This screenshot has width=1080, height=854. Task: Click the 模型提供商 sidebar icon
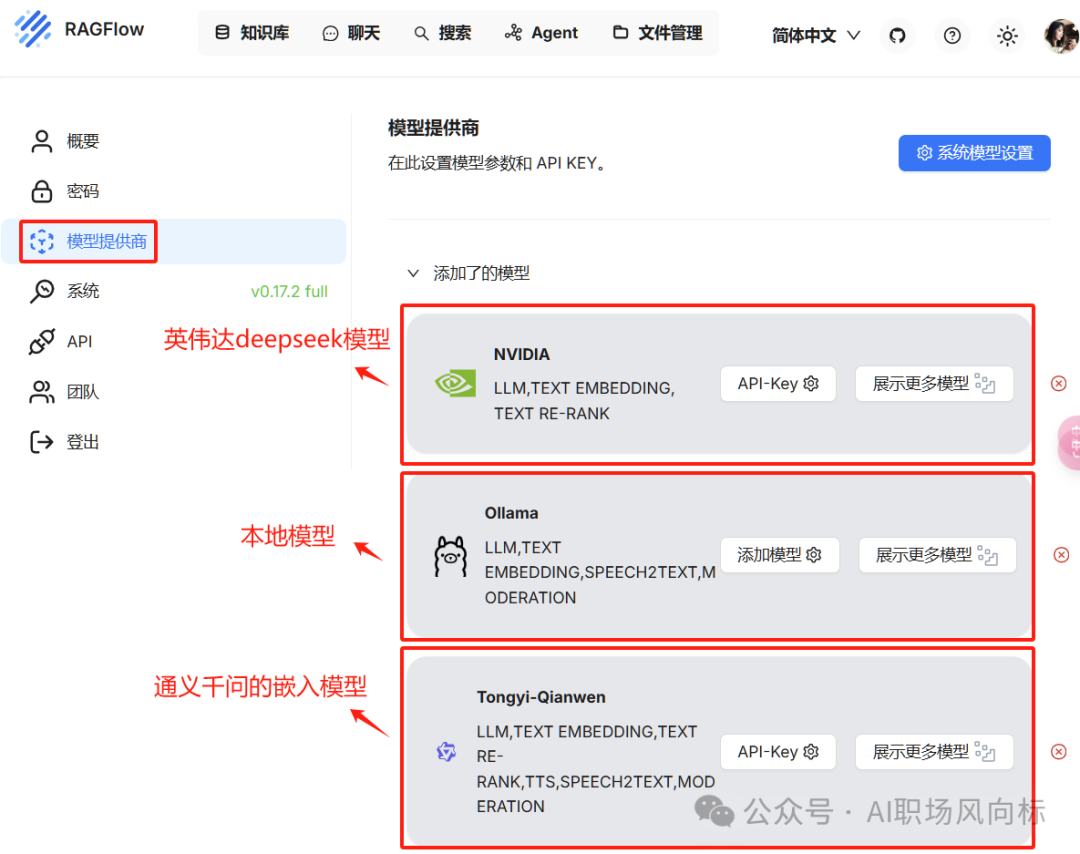pos(42,241)
